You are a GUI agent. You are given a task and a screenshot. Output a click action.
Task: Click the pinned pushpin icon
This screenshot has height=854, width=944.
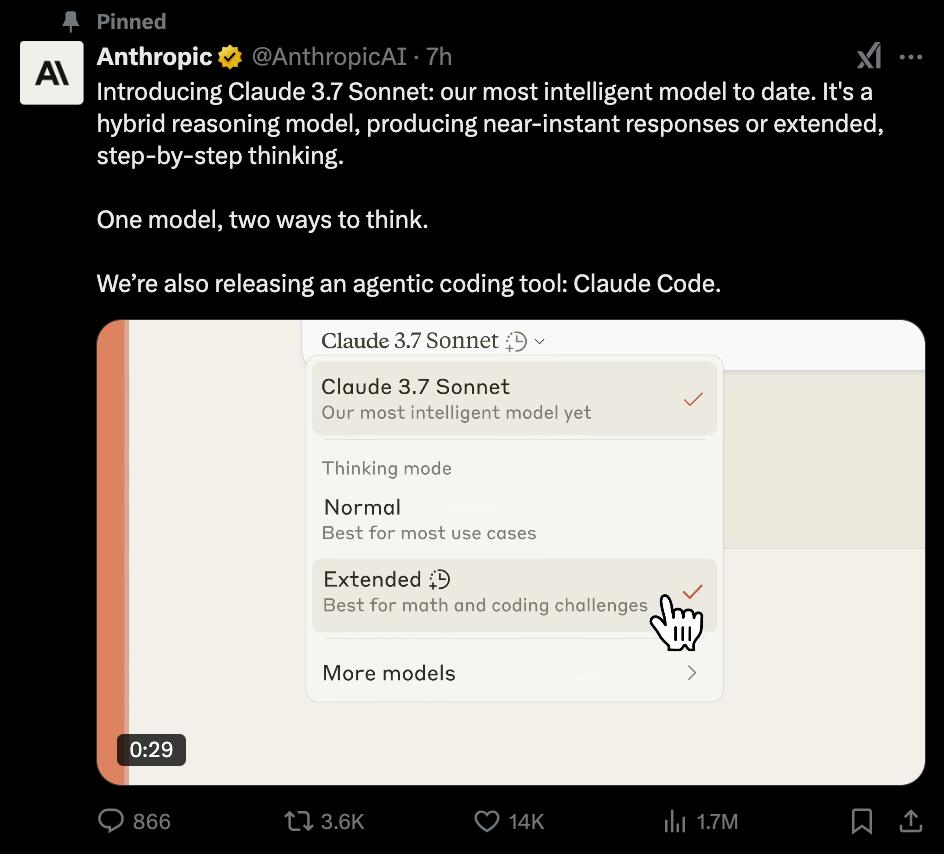pos(71,21)
